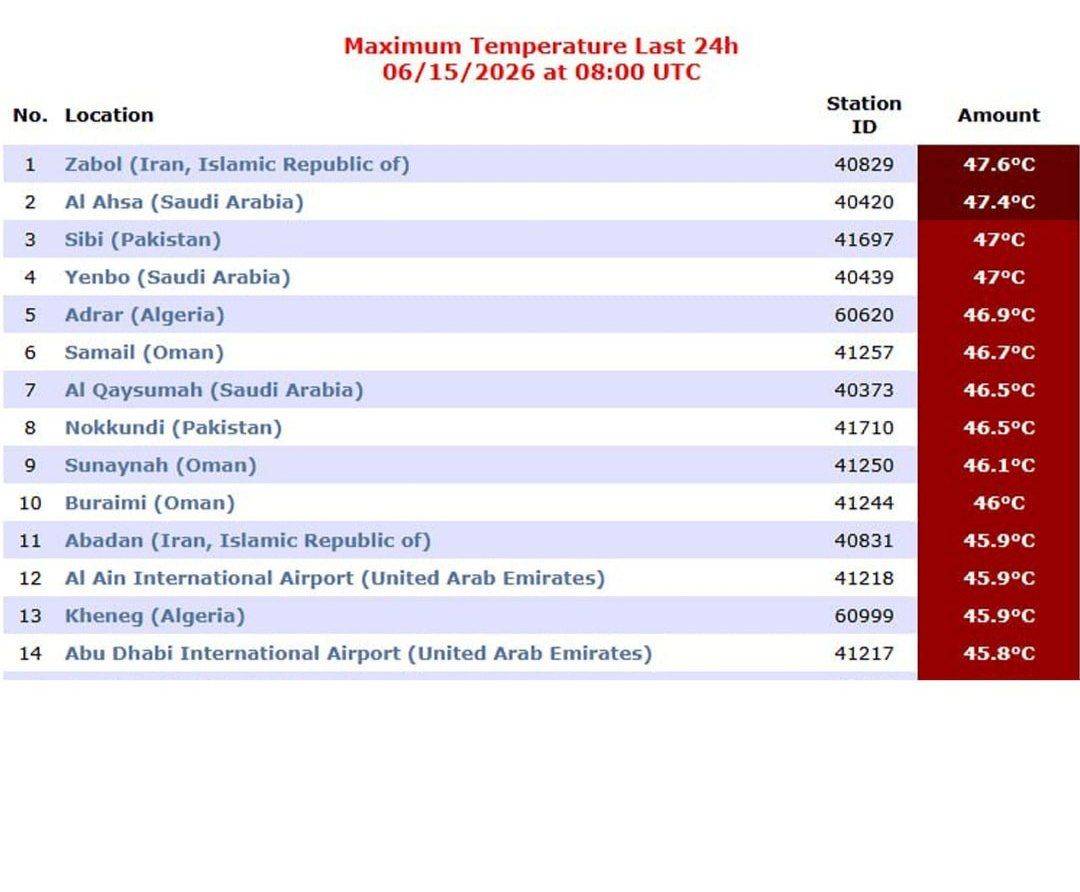
Task: Click the 45.8°C amount cell
Action: pos(999,653)
